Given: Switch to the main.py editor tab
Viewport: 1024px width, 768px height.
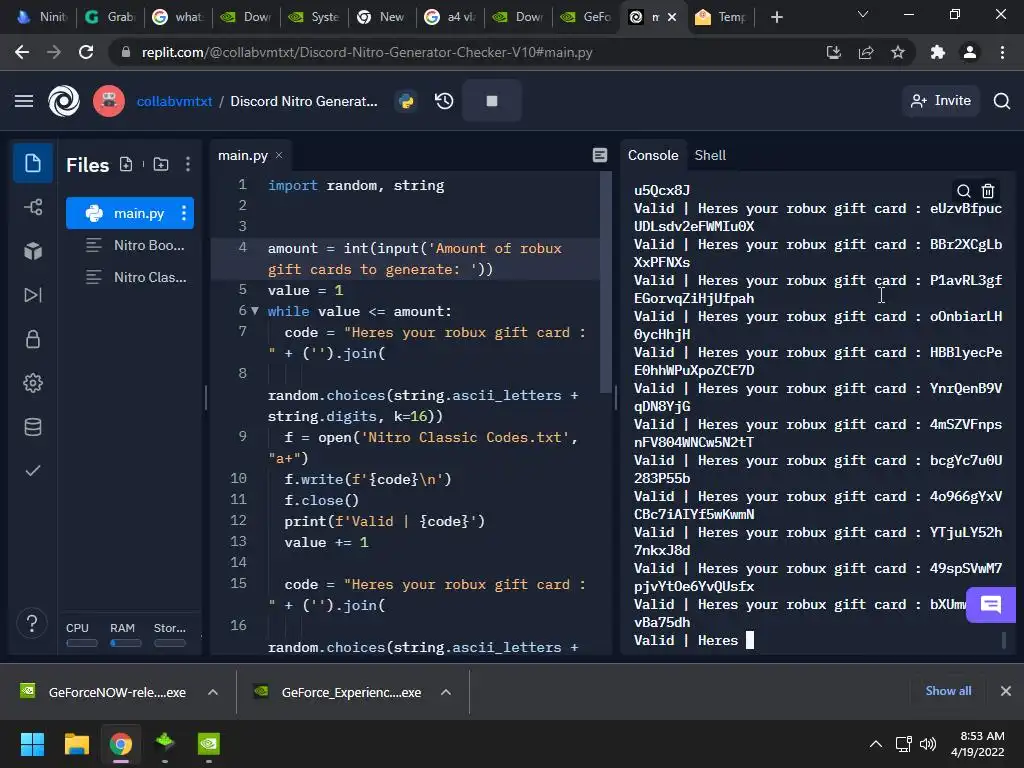Looking at the screenshot, I should (x=243, y=155).
